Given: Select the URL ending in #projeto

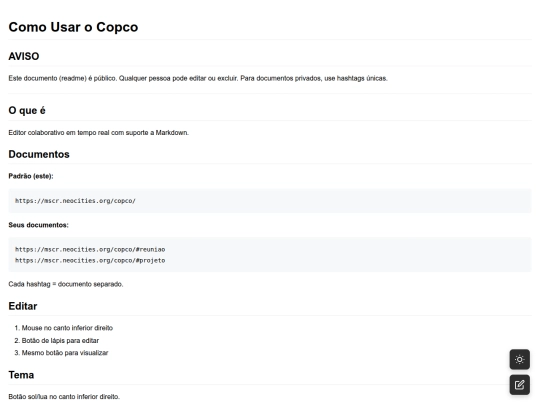Looking at the screenshot, I should coord(90,260).
